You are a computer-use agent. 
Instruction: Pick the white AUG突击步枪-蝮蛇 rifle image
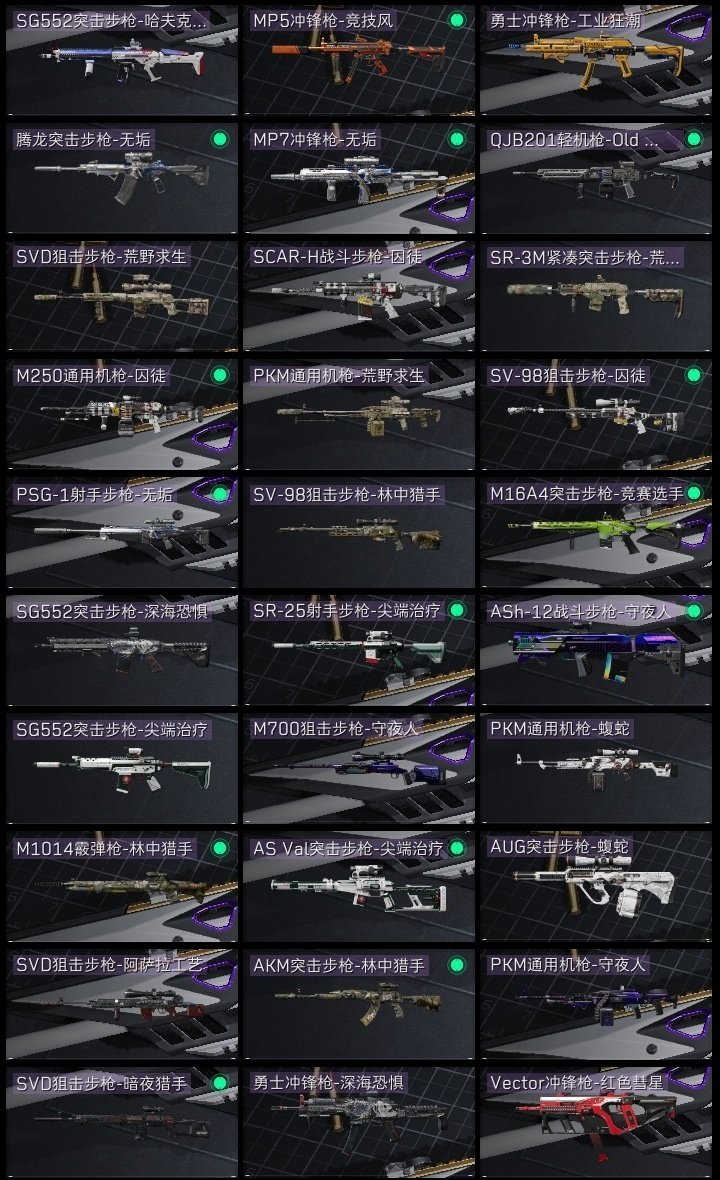596,890
